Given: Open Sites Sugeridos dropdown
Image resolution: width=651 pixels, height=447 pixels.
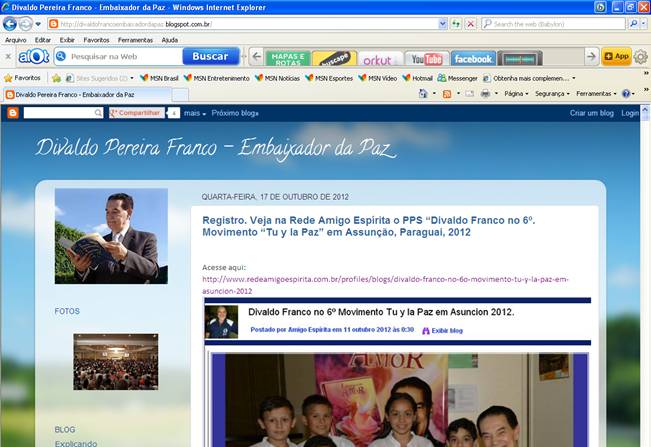Looking at the screenshot, I should click(x=100, y=78).
